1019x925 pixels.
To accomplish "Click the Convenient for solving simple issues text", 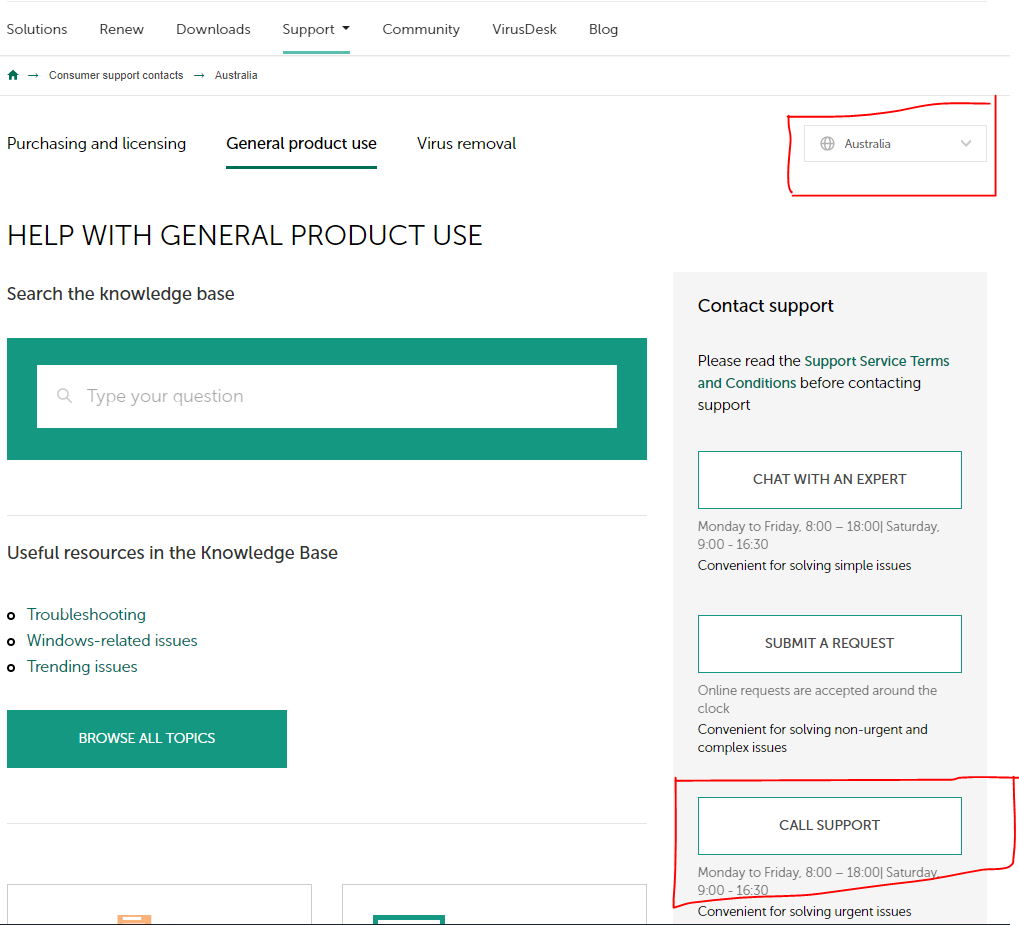I will (x=805, y=566).
